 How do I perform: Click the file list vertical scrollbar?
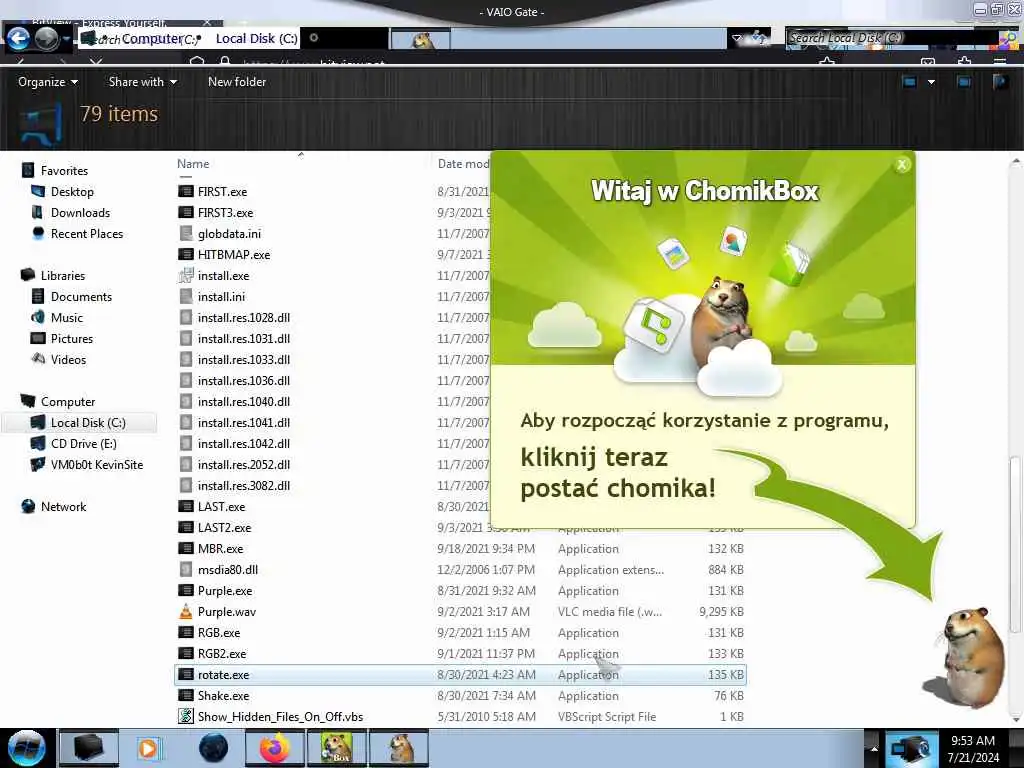pyautogui.click(x=1014, y=545)
